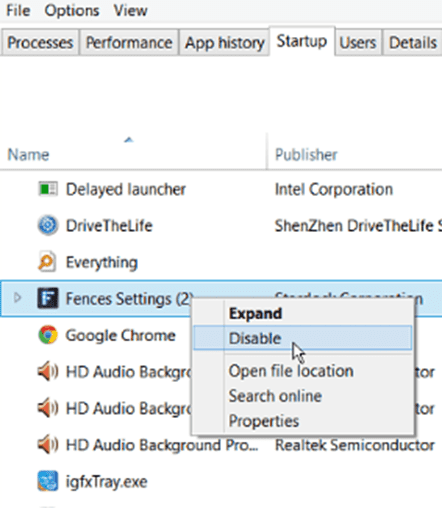The width and height of the screenshot is (442, 508).
Task: Select the Google Chrome entry name
Action: tap(120, 335)
